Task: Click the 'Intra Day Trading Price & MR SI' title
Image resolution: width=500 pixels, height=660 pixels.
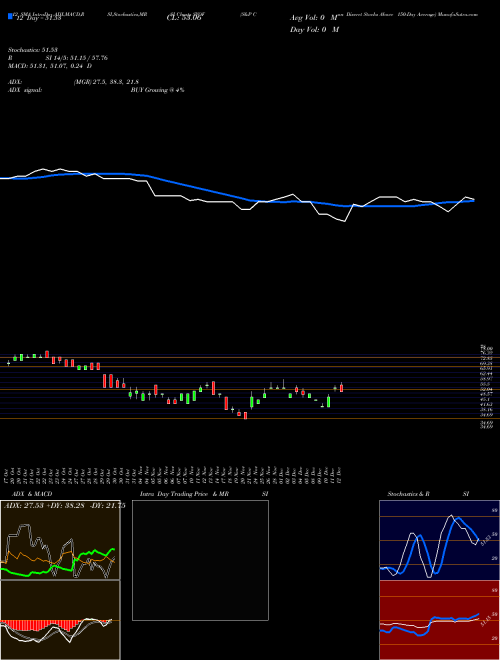Action: coord(204,494)
